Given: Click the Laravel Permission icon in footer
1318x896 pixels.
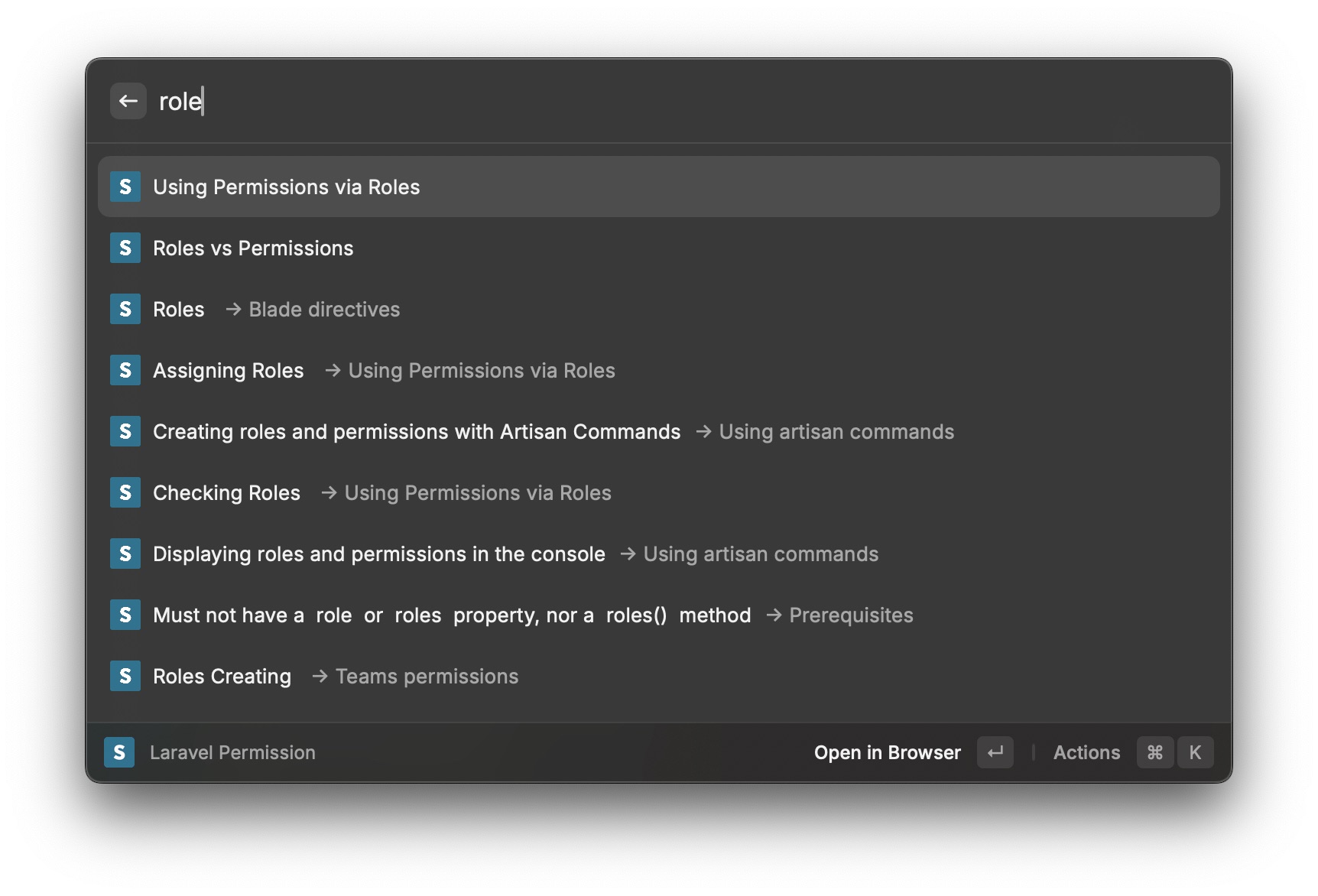Looking at the screenshot, I should (x=119, y=752).
